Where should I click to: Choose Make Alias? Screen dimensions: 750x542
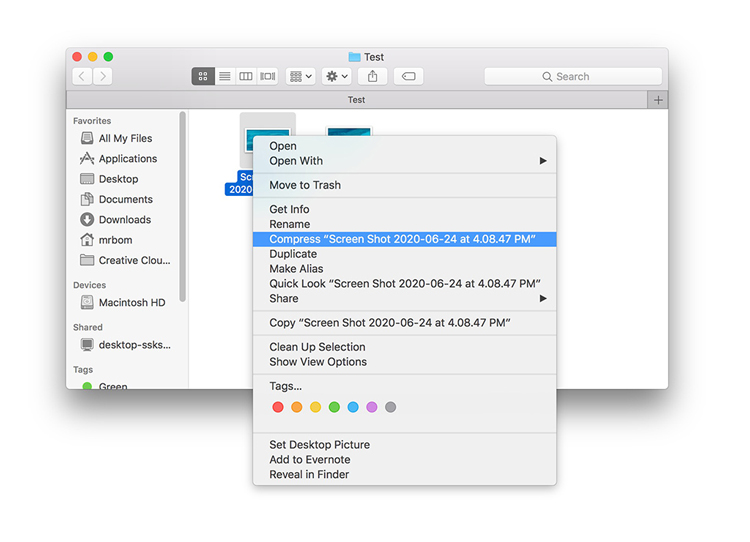pos(404,269)
